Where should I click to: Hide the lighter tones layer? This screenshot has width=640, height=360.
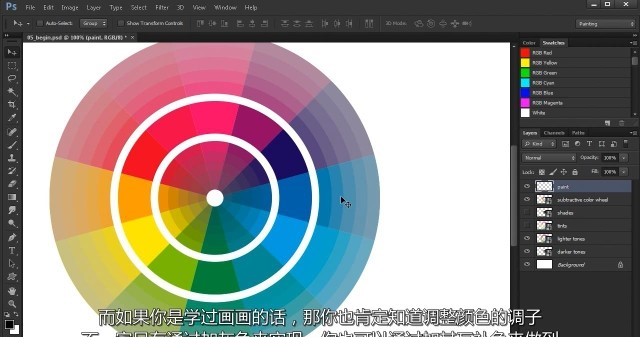(x=527, y=239)
